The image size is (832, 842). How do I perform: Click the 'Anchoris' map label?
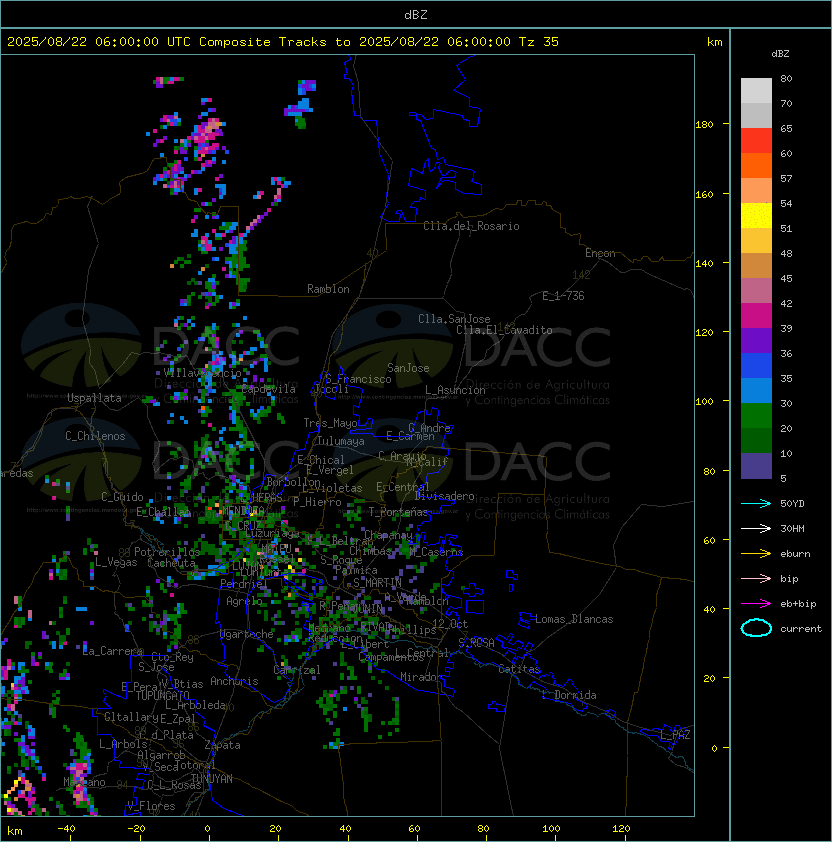[234, 681]
